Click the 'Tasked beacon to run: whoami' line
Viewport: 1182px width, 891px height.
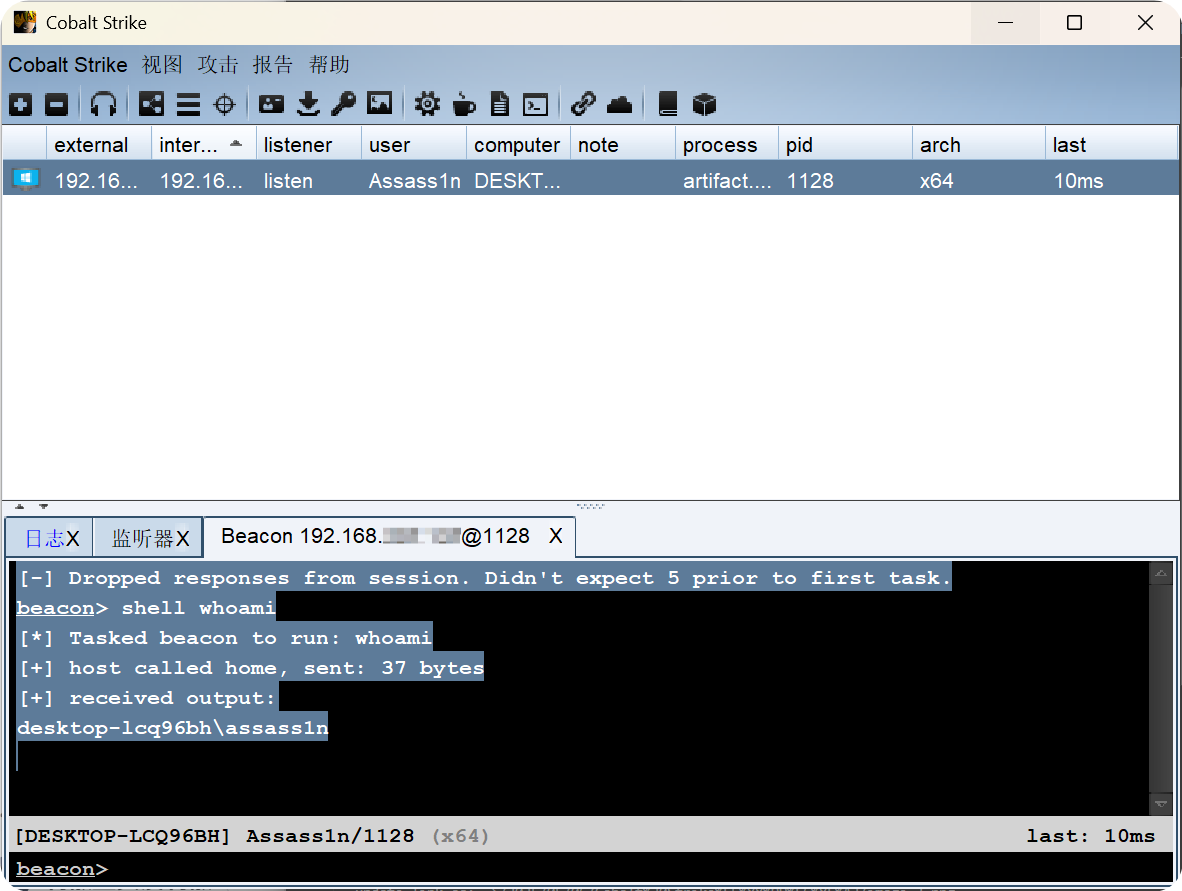[x=225, y=638]
